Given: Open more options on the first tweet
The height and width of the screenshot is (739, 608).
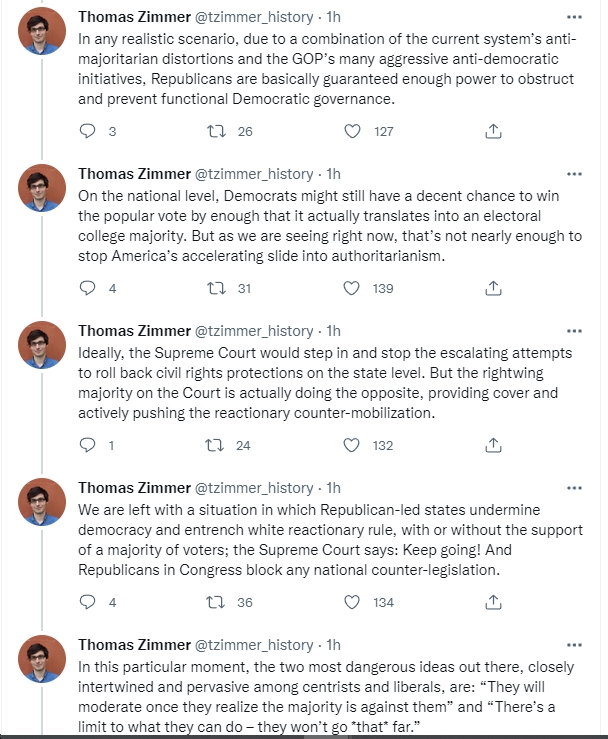Looking at the screenshot, I should click(574, 17).
